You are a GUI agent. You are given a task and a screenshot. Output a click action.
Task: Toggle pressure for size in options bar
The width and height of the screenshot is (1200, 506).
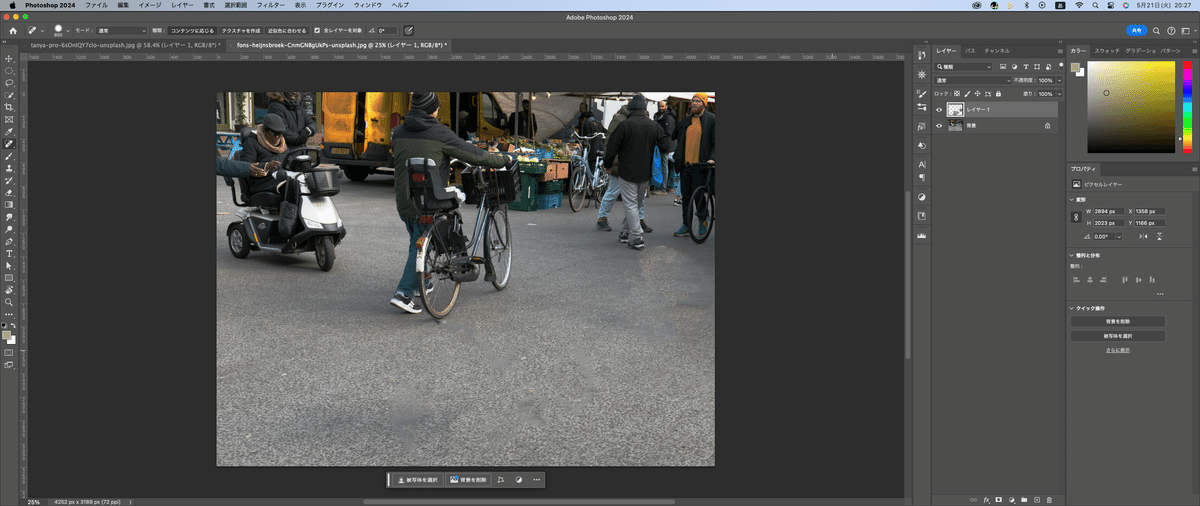pyautogui.click(x=409, y=31)
